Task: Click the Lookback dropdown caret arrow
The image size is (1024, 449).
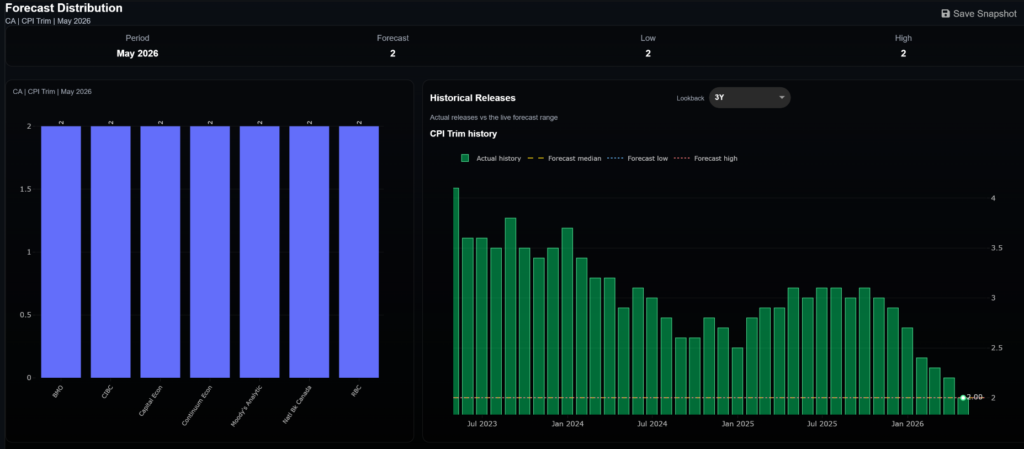Action: (782, 98)
